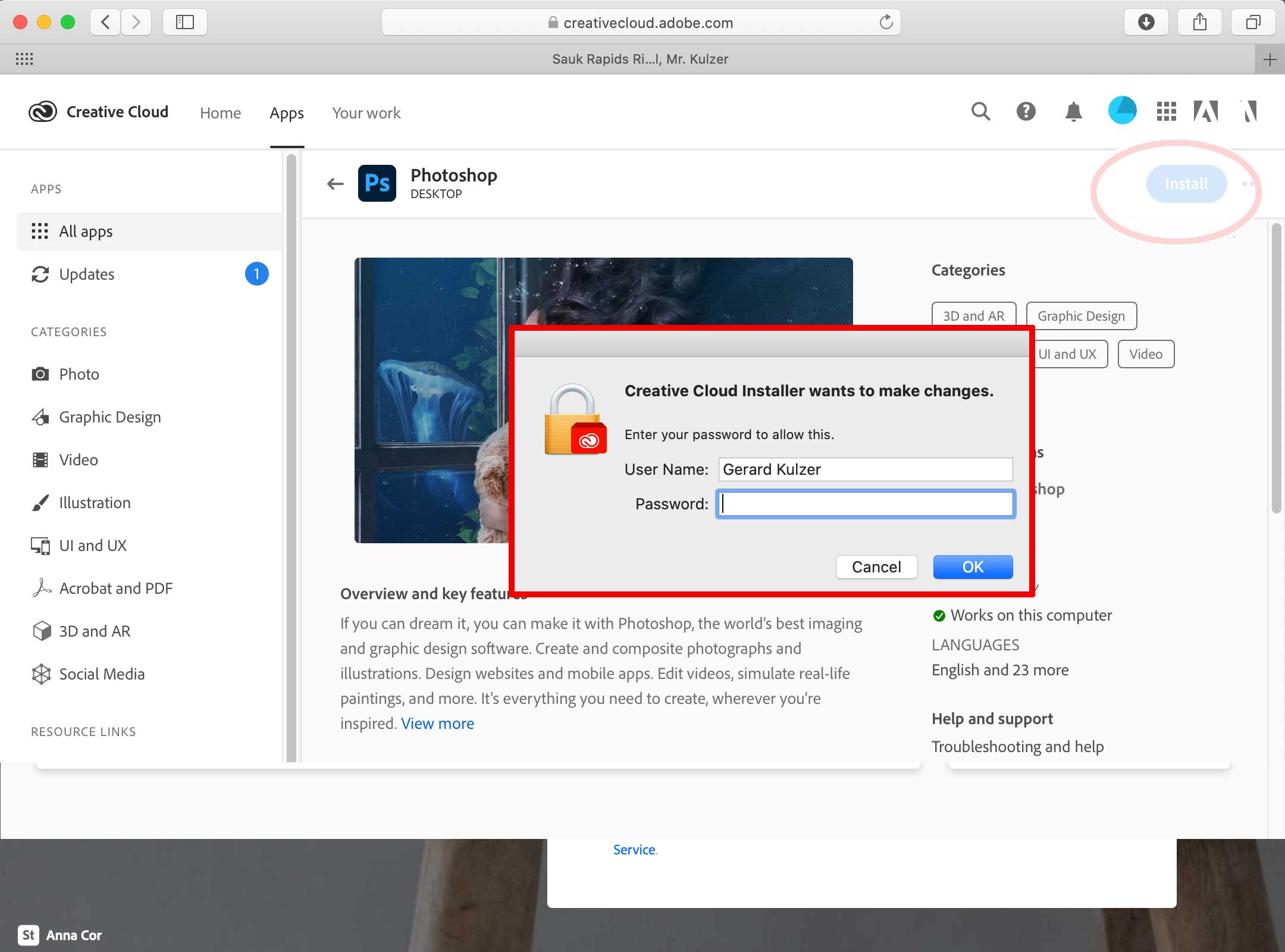This screenshot has height=952, width=1285.
Task: Select the Illustration category brush icon
Action: 40,502
